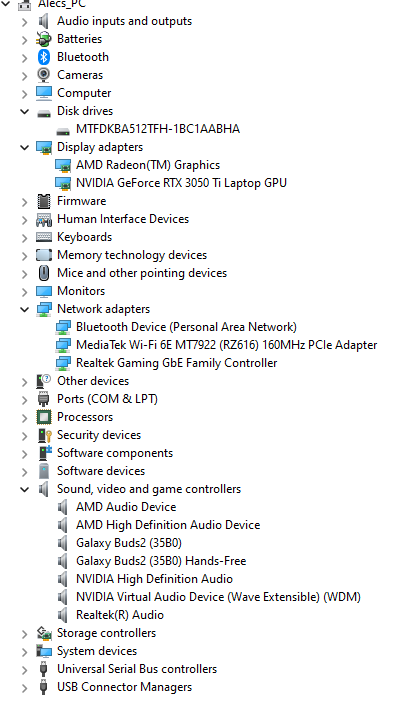The height and width of the screenshot is (725, 412).
Task: Select Realtek Gaming GbE Family Controller
Action: point(177,363)
